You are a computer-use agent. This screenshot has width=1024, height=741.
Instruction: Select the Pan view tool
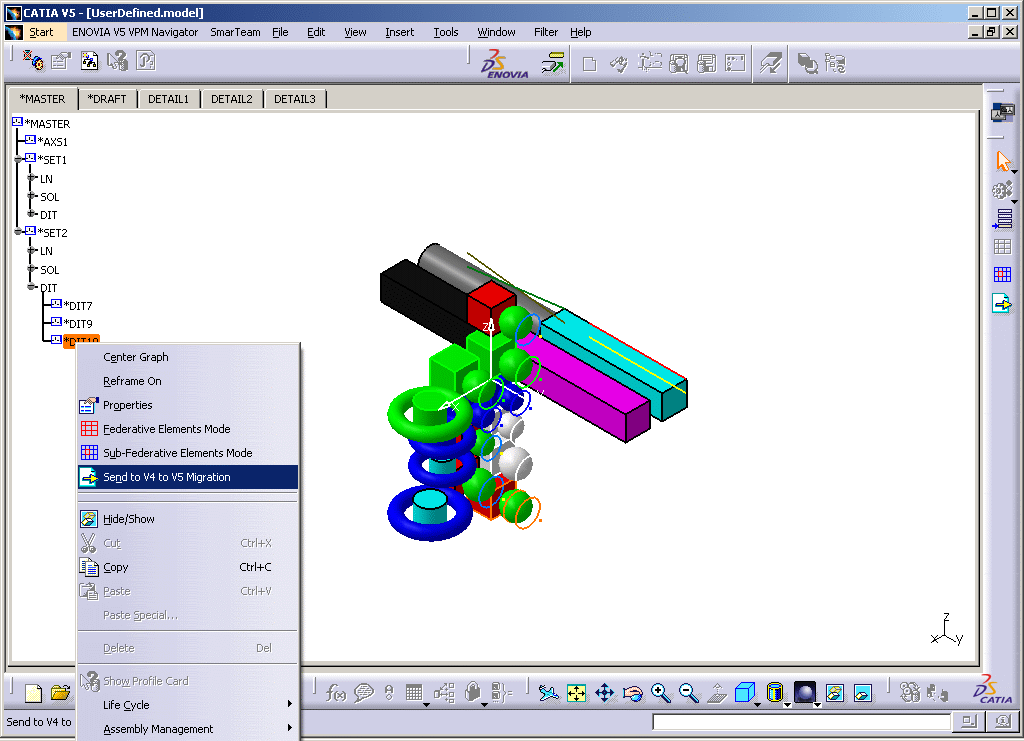(x=604, y=692)
